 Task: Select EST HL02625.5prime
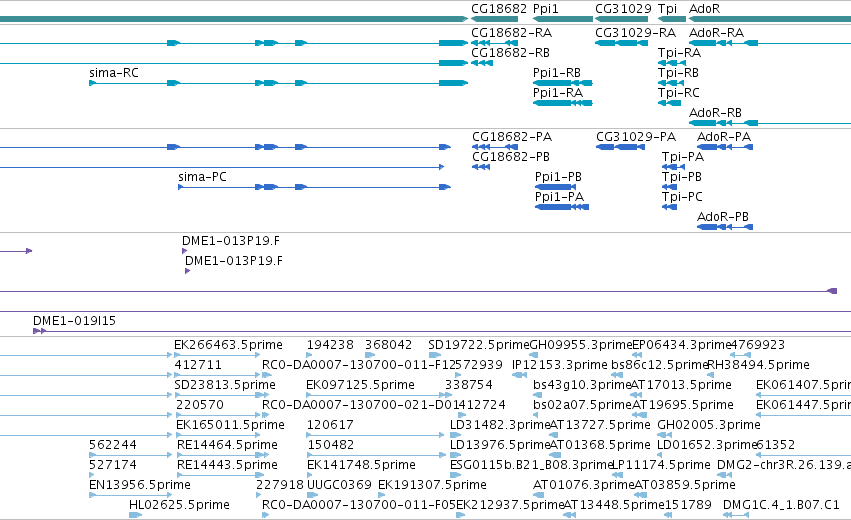[x=179, y=505]
